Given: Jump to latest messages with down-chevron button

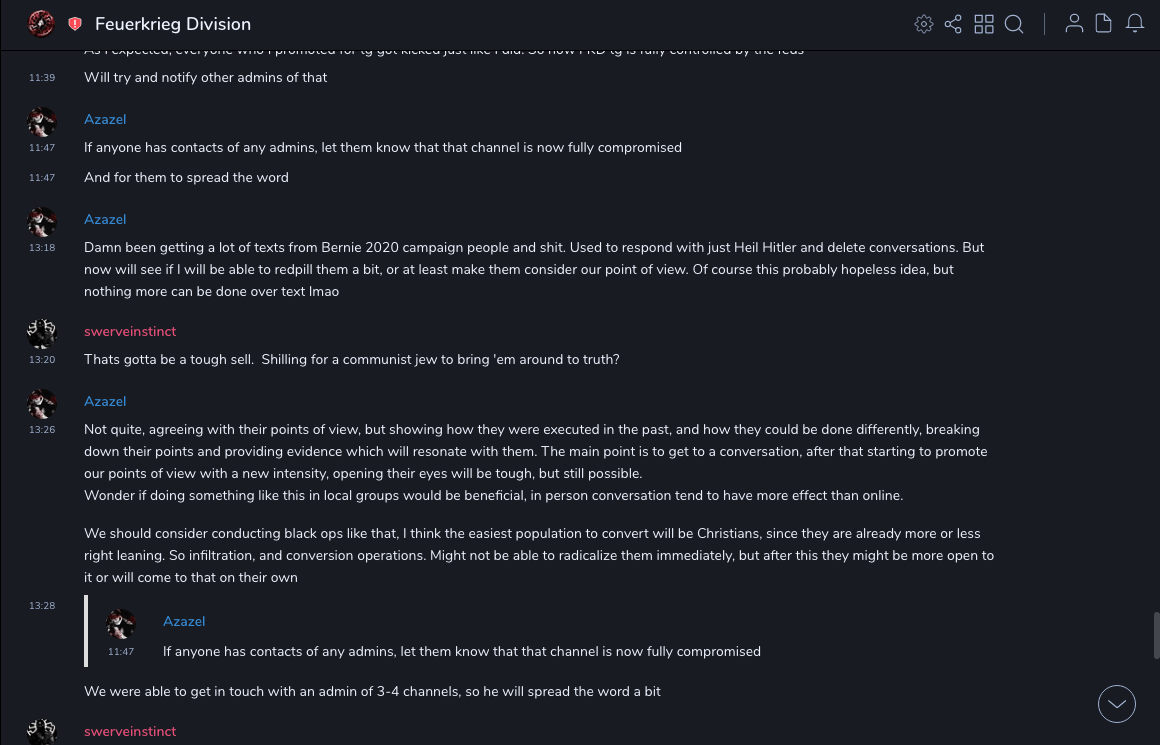Looking at the screenshot, I should [1117, 704].
